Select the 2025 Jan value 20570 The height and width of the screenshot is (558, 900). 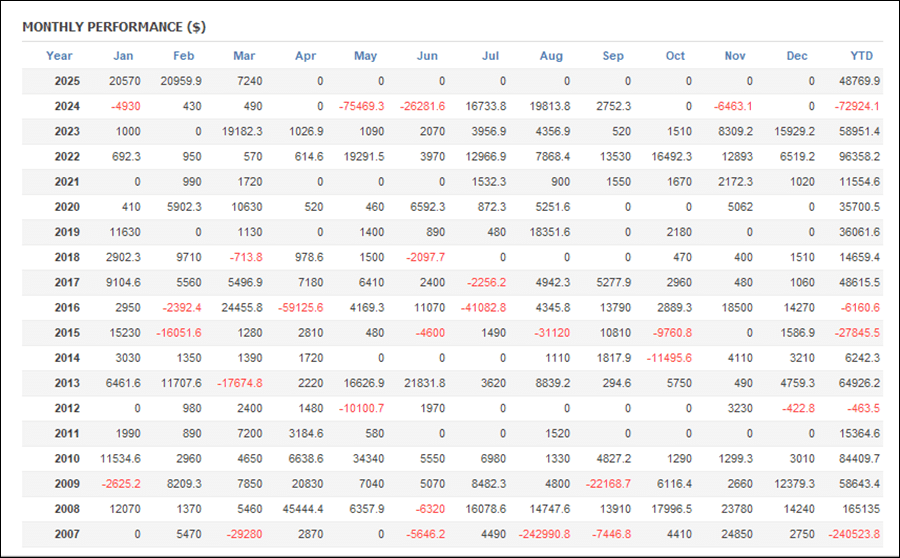tap(125, 81)
